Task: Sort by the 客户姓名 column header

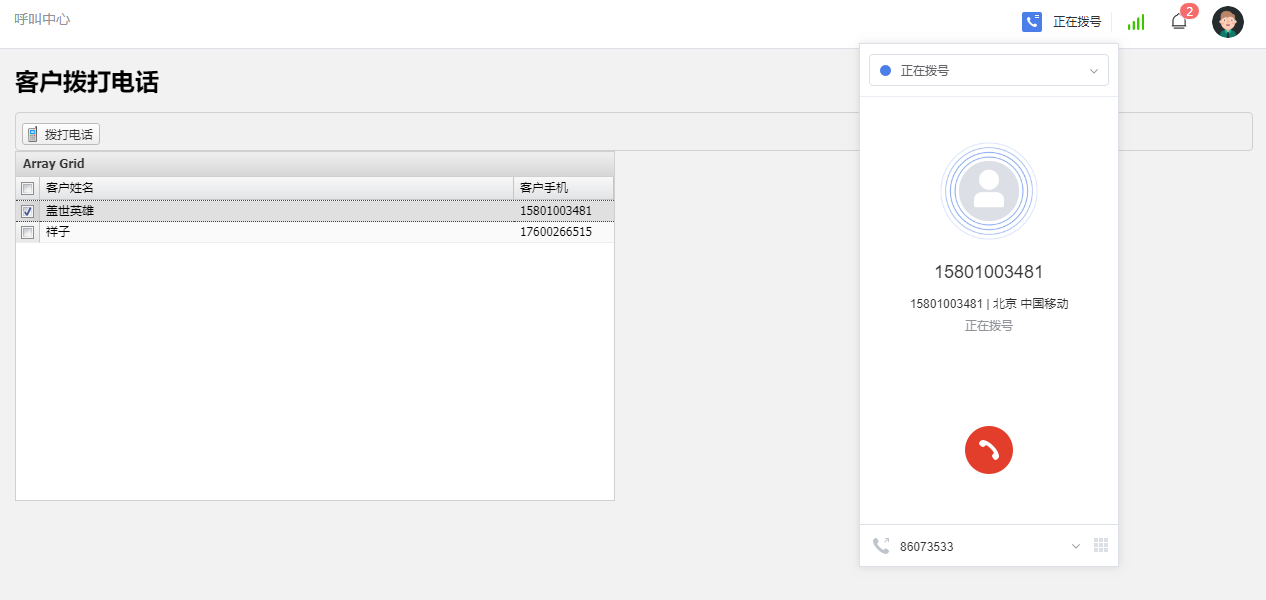Action: click(x=275, y=188)
